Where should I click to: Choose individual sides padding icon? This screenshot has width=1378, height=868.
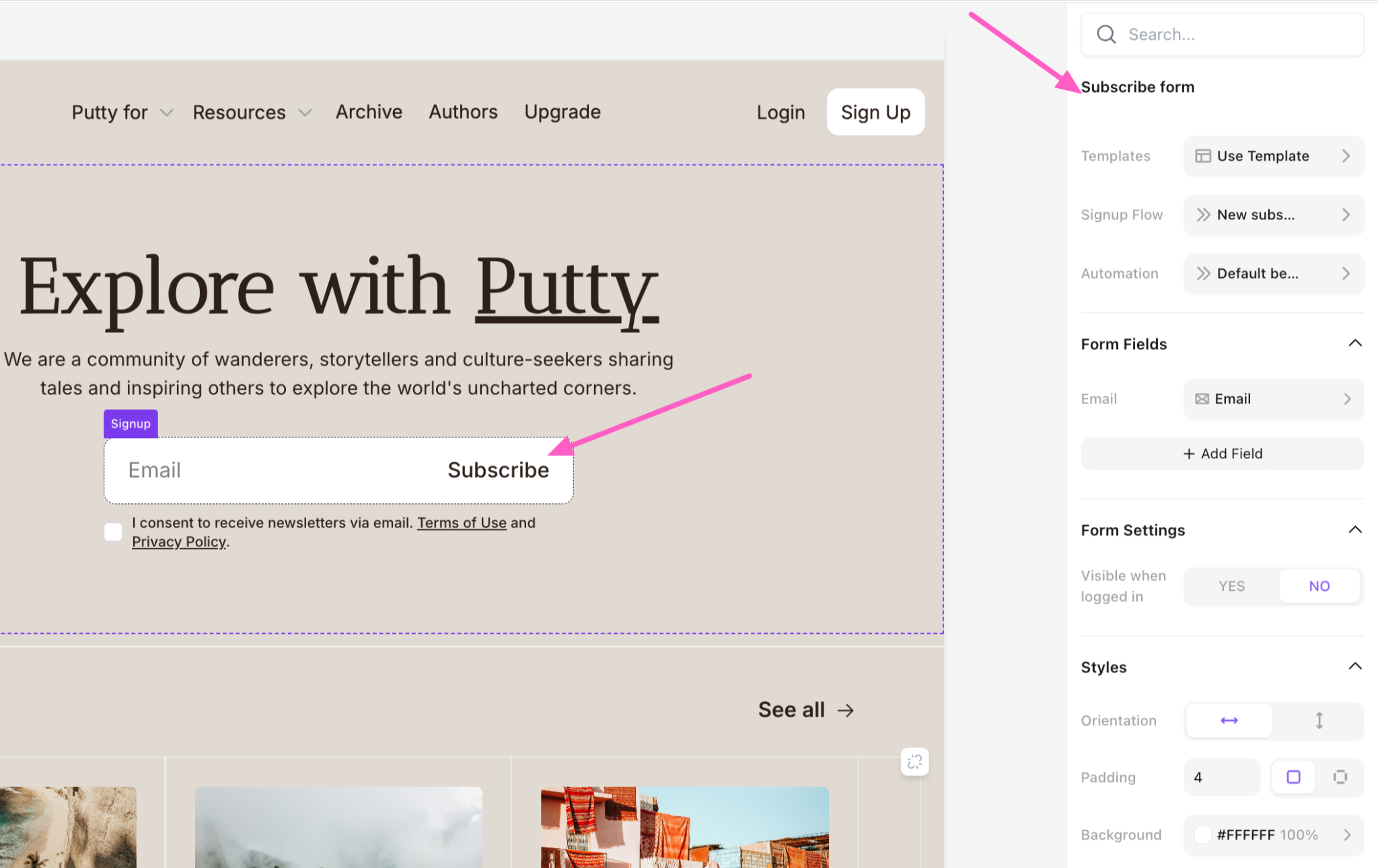tap(1340, 777)
